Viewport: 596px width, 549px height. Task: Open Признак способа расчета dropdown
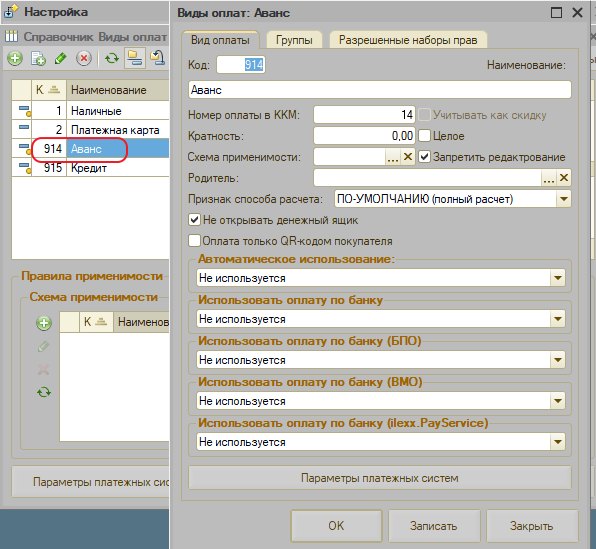[x=563, y=199]
